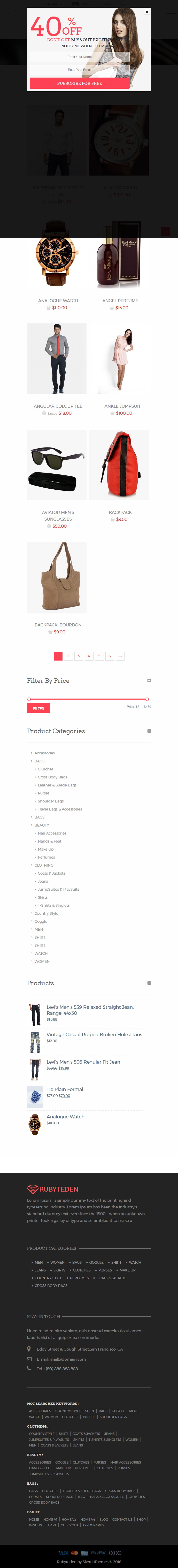Close the 40% OFF subscribe popup
Screen dimensions: 178x1568
(x=146, y=12)
